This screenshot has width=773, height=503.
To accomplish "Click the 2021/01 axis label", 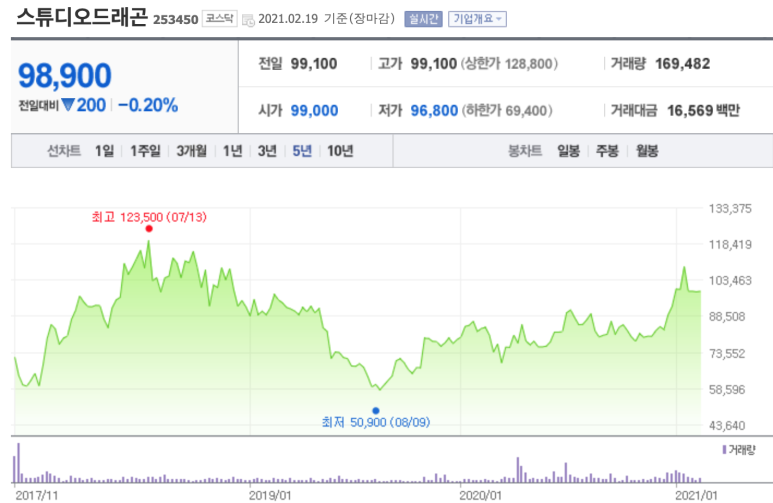I will 696,496.
